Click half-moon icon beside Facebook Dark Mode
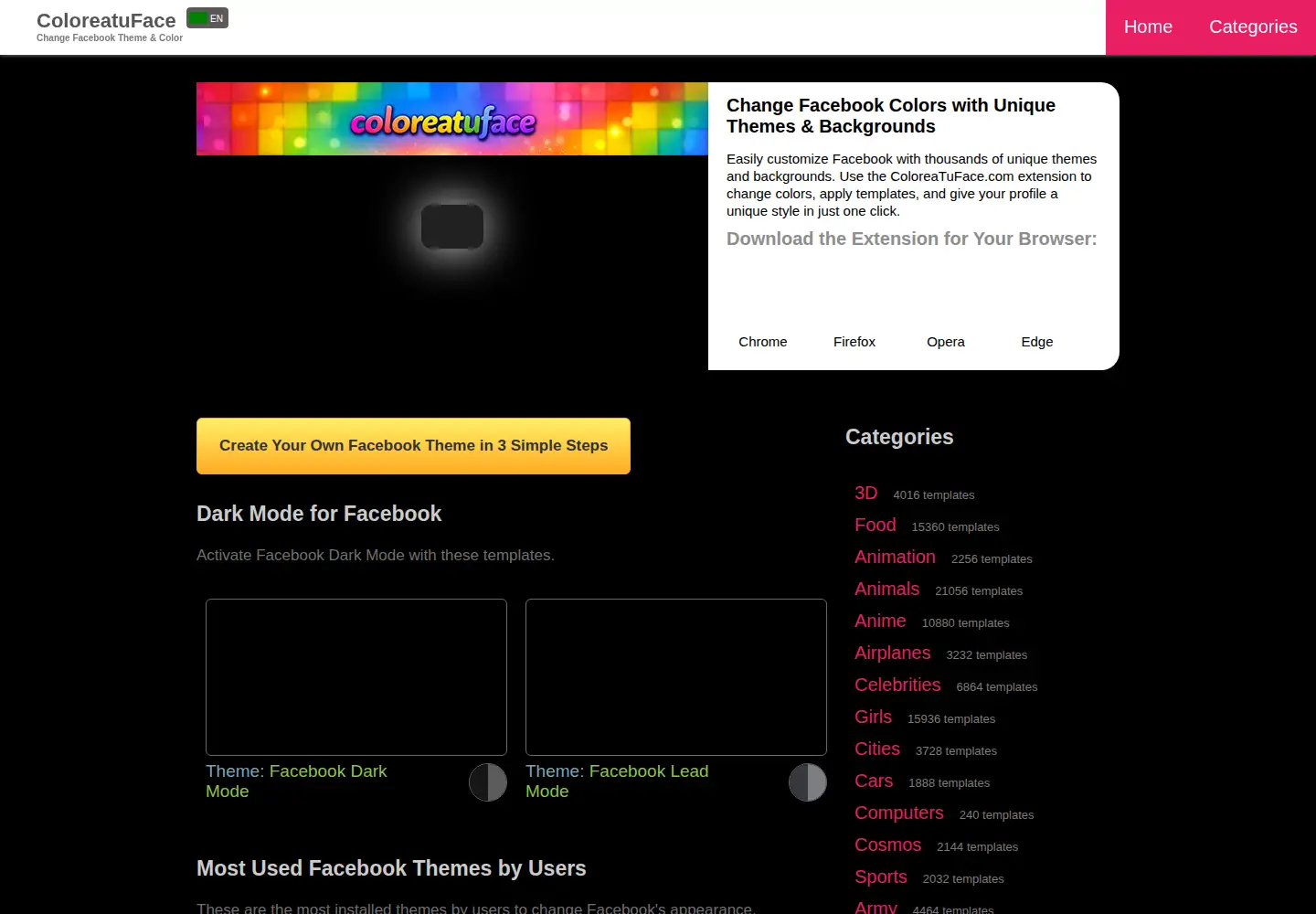This screenshot has height=914, width=1316. pyautogui.click(x=488, y=782)
